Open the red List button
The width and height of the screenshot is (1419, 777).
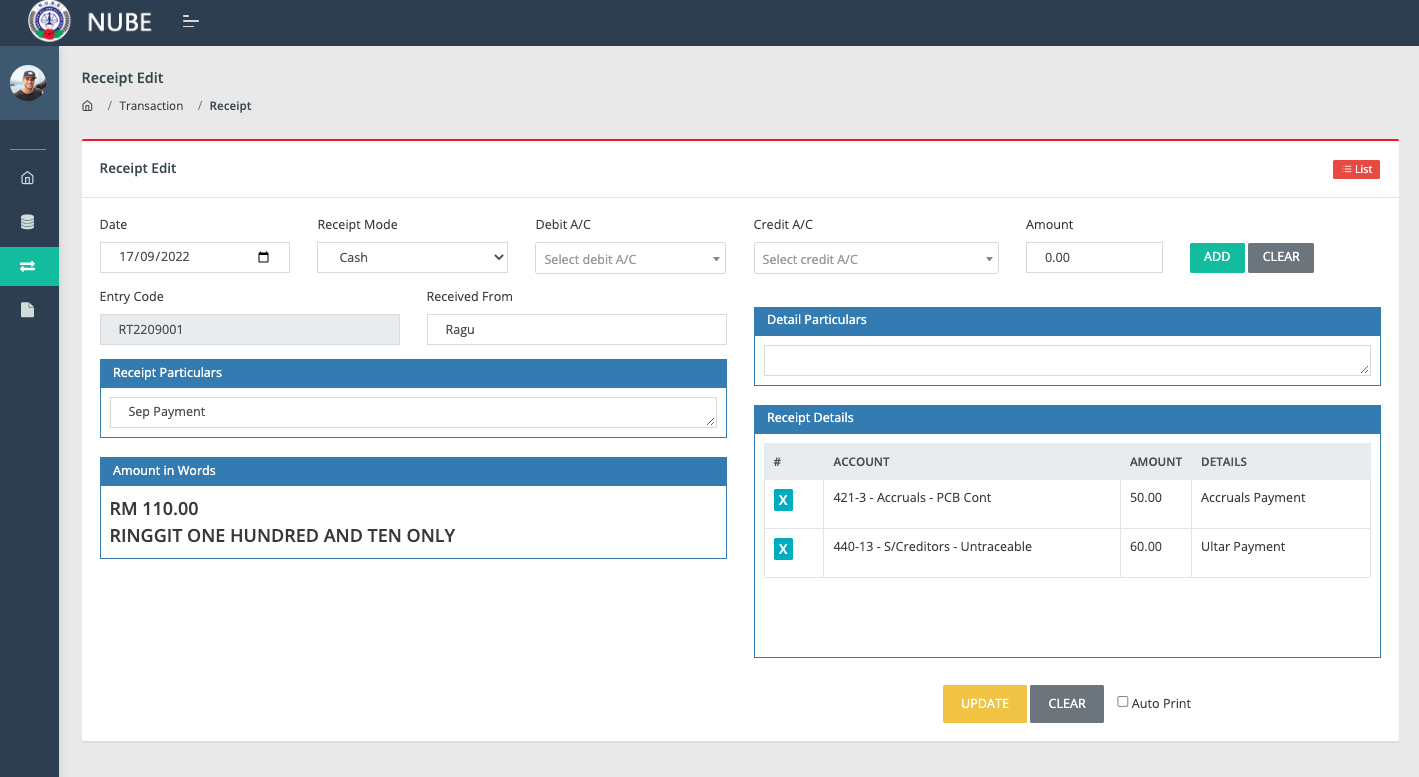click(1356, 170)
